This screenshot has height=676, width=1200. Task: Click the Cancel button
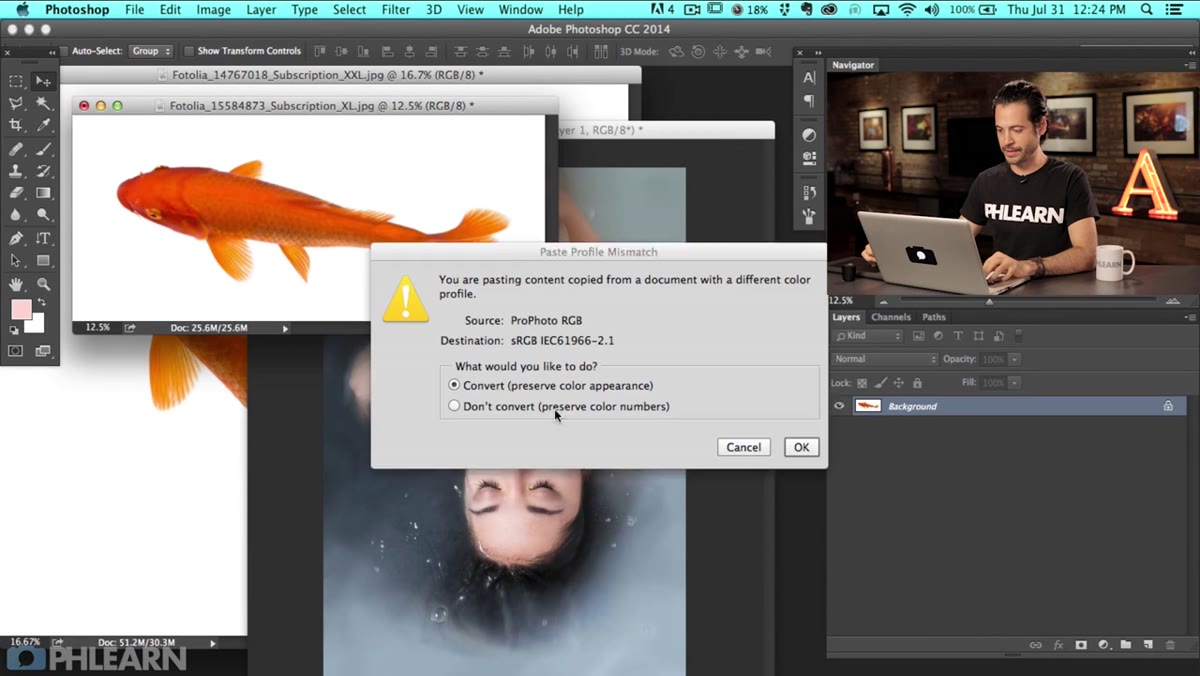coord(744,447)
